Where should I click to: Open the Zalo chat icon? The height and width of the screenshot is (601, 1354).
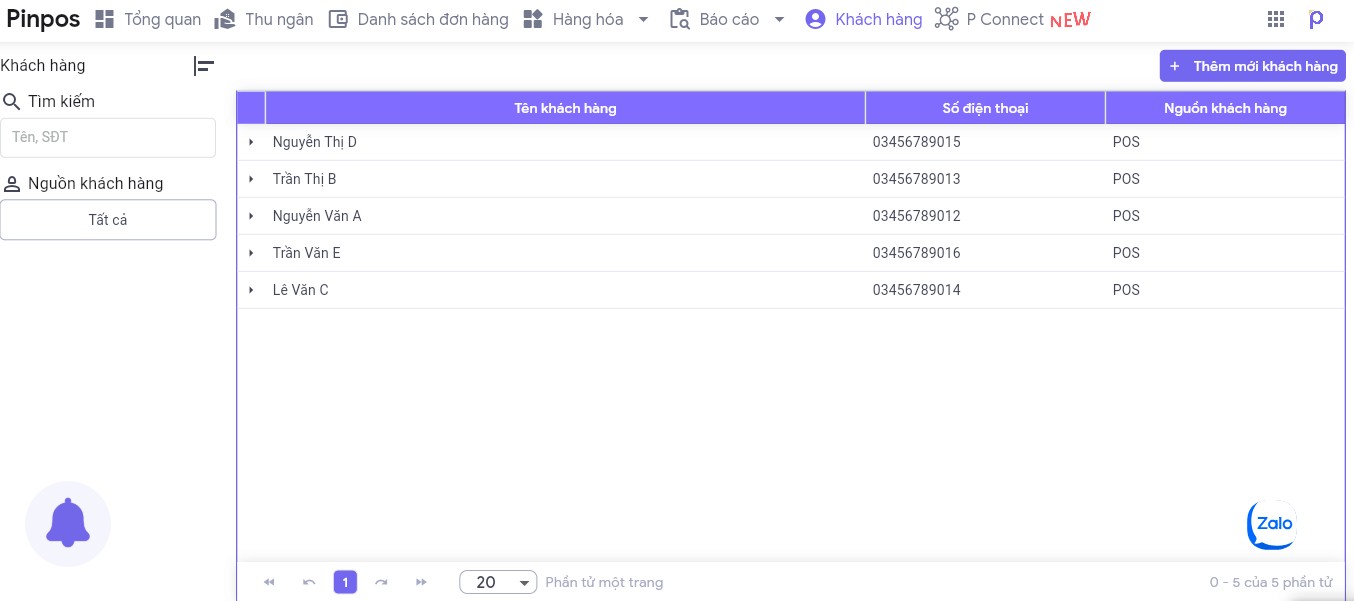pyautogui.click(x=1272, y=524)
